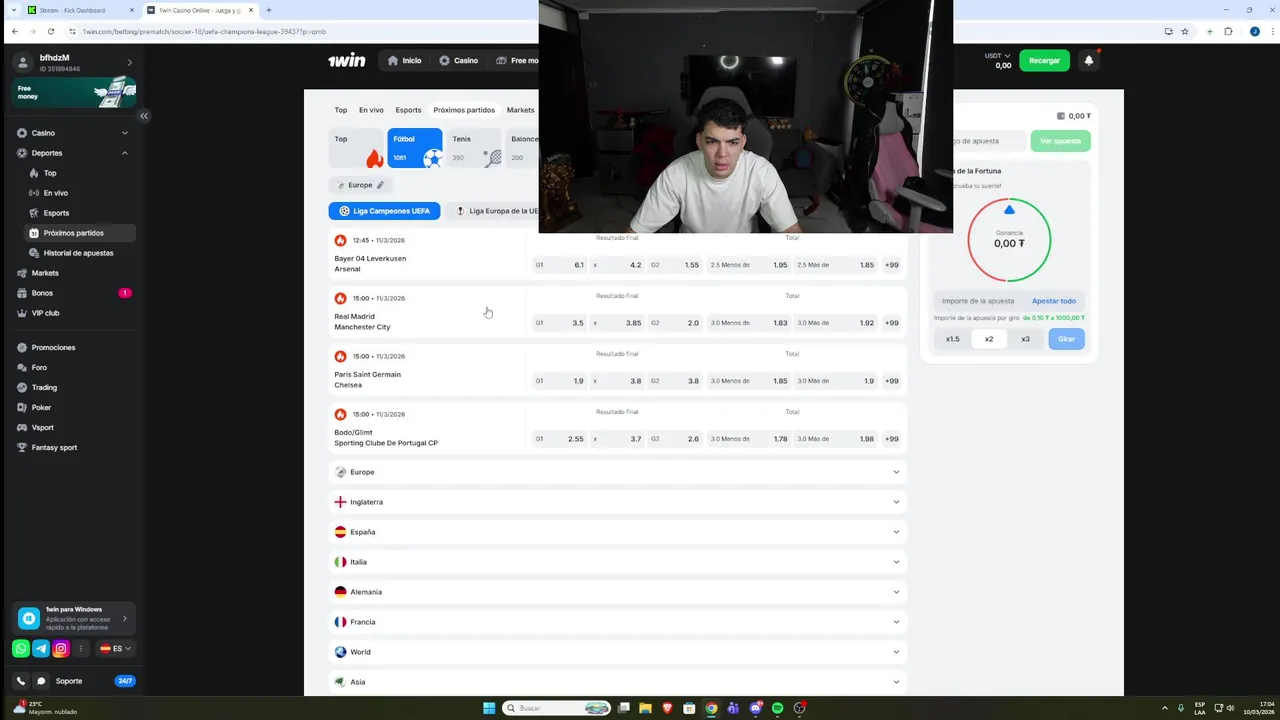Open the notifications bell icon
The image size is (1280, 720).
[1089, 60]
